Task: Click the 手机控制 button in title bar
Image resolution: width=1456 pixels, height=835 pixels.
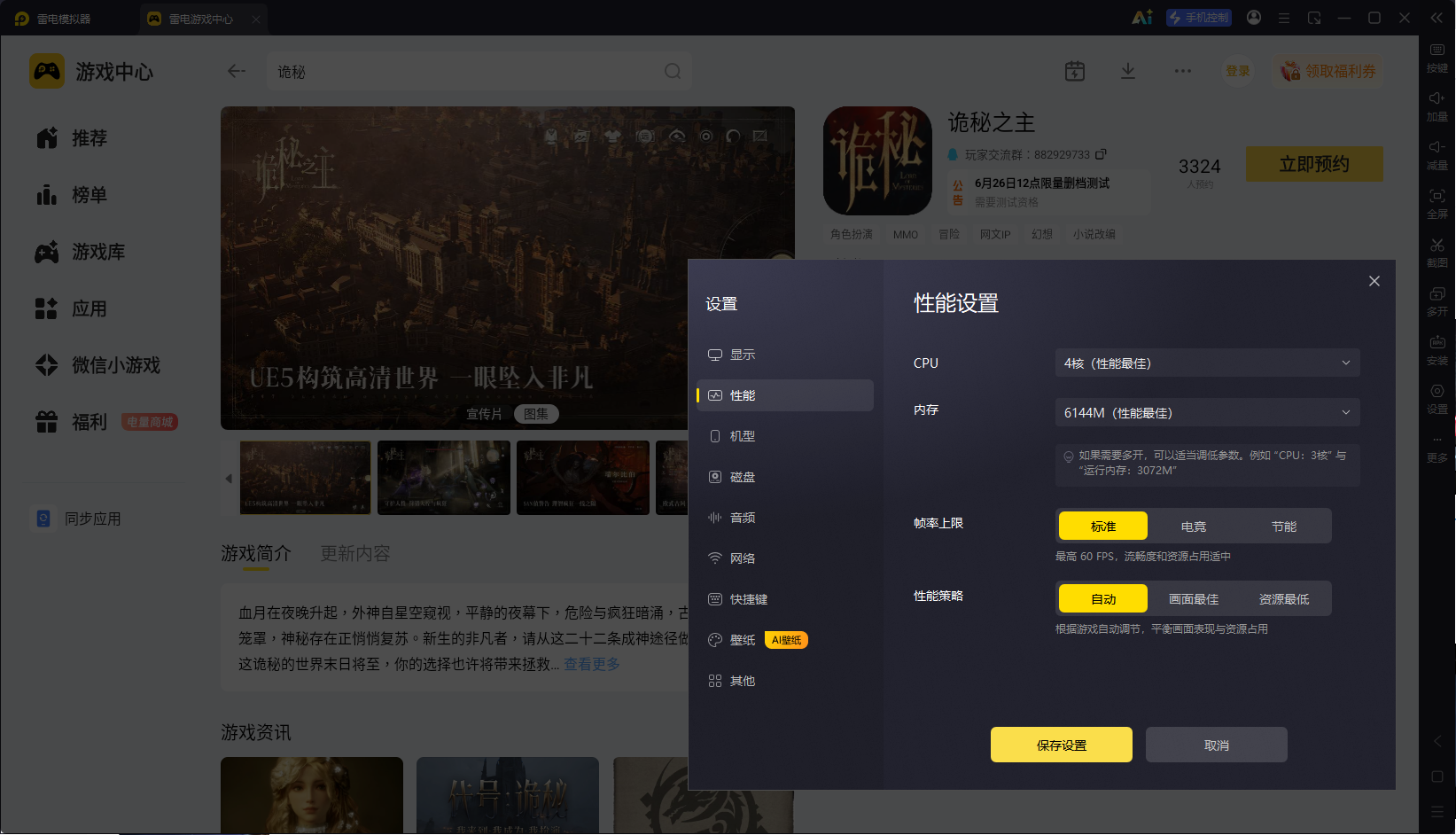Action: point(1199,18)
